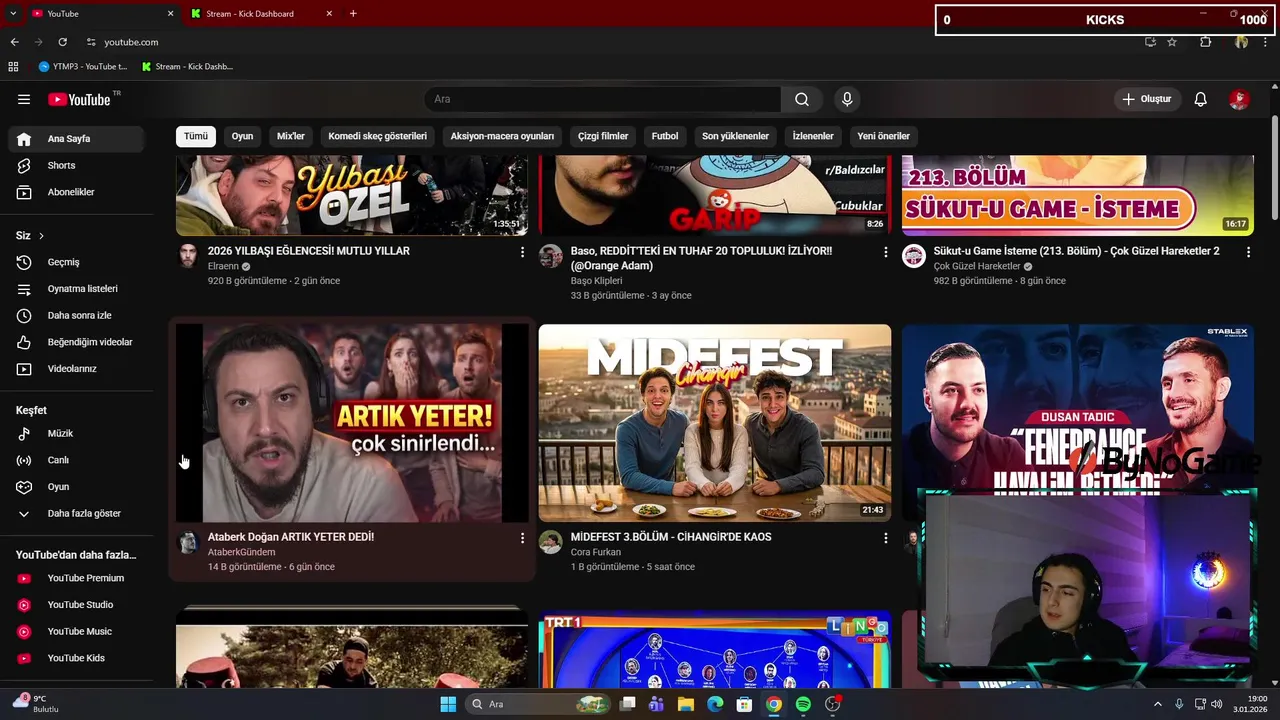Open video title MİDEFEST 3.BÖLÜM
The image size is (1280, 720).
(671, 537)
